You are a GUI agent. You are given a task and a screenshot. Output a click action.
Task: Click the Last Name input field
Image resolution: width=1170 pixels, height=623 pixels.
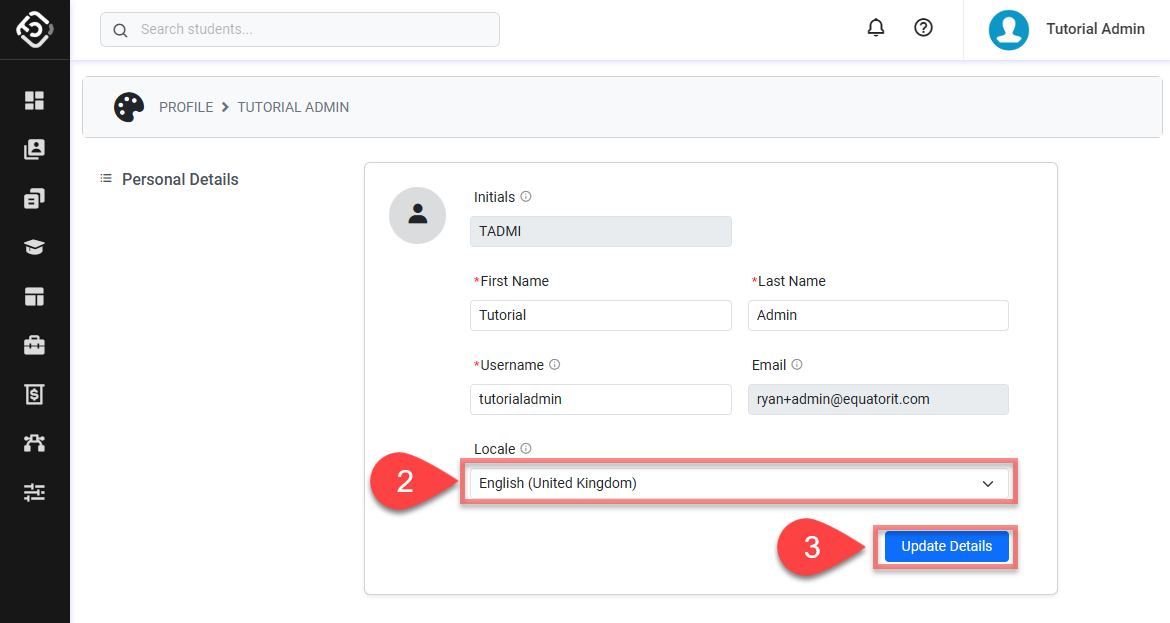[x=878, y=315]
